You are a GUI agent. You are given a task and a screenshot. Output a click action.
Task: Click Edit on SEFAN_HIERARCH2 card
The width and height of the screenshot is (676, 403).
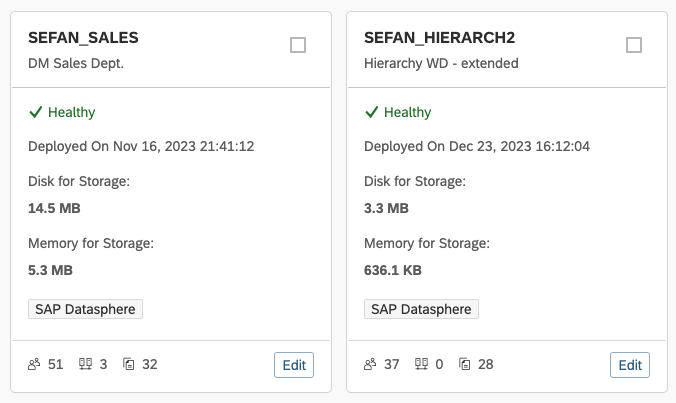630,365
